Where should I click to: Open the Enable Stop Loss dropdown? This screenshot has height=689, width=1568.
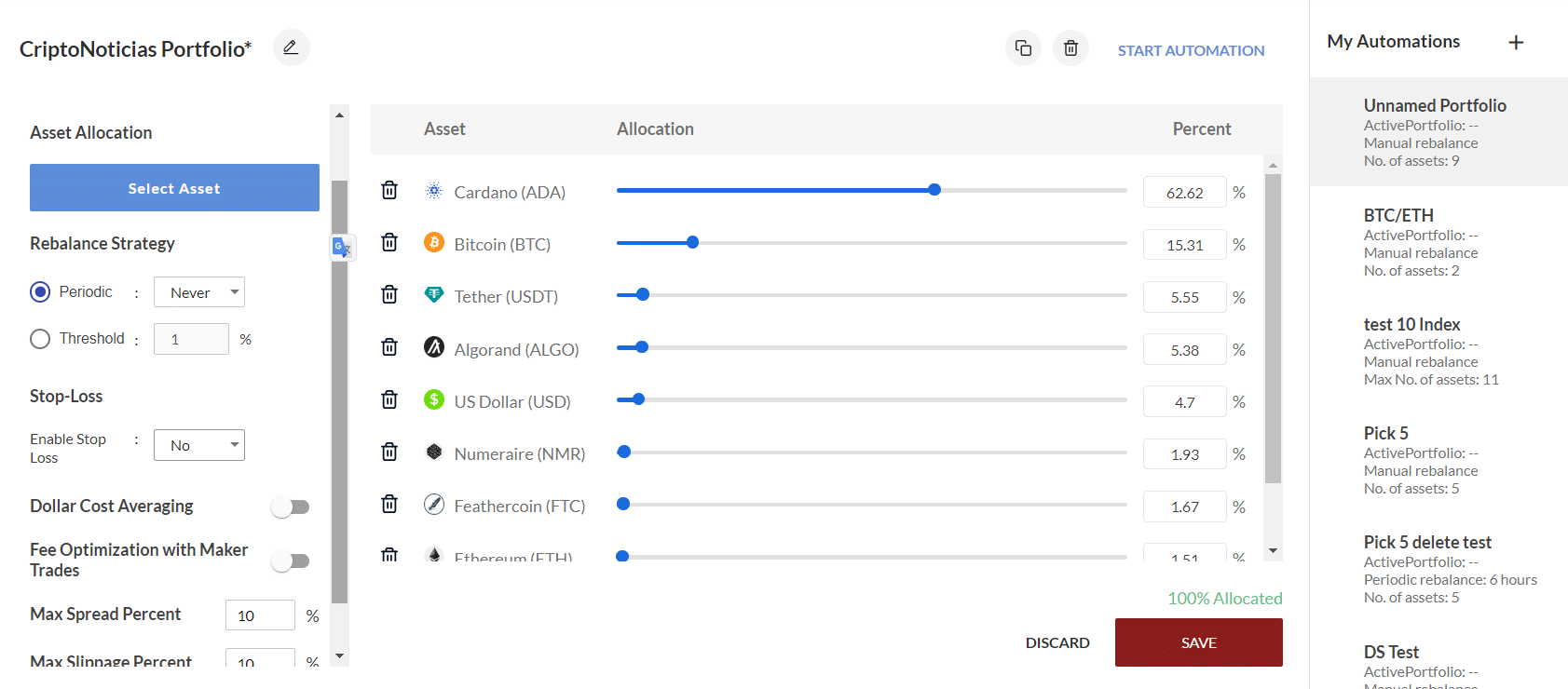(199, 445)
